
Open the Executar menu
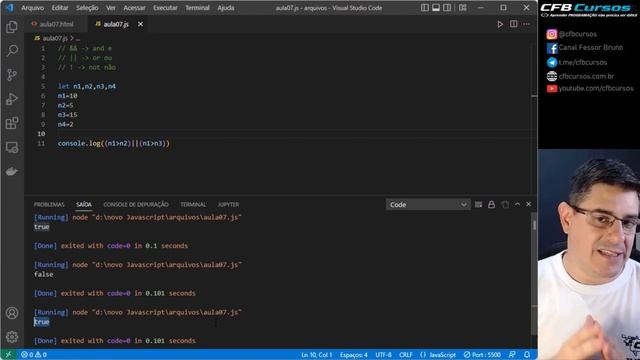(165, 8)
